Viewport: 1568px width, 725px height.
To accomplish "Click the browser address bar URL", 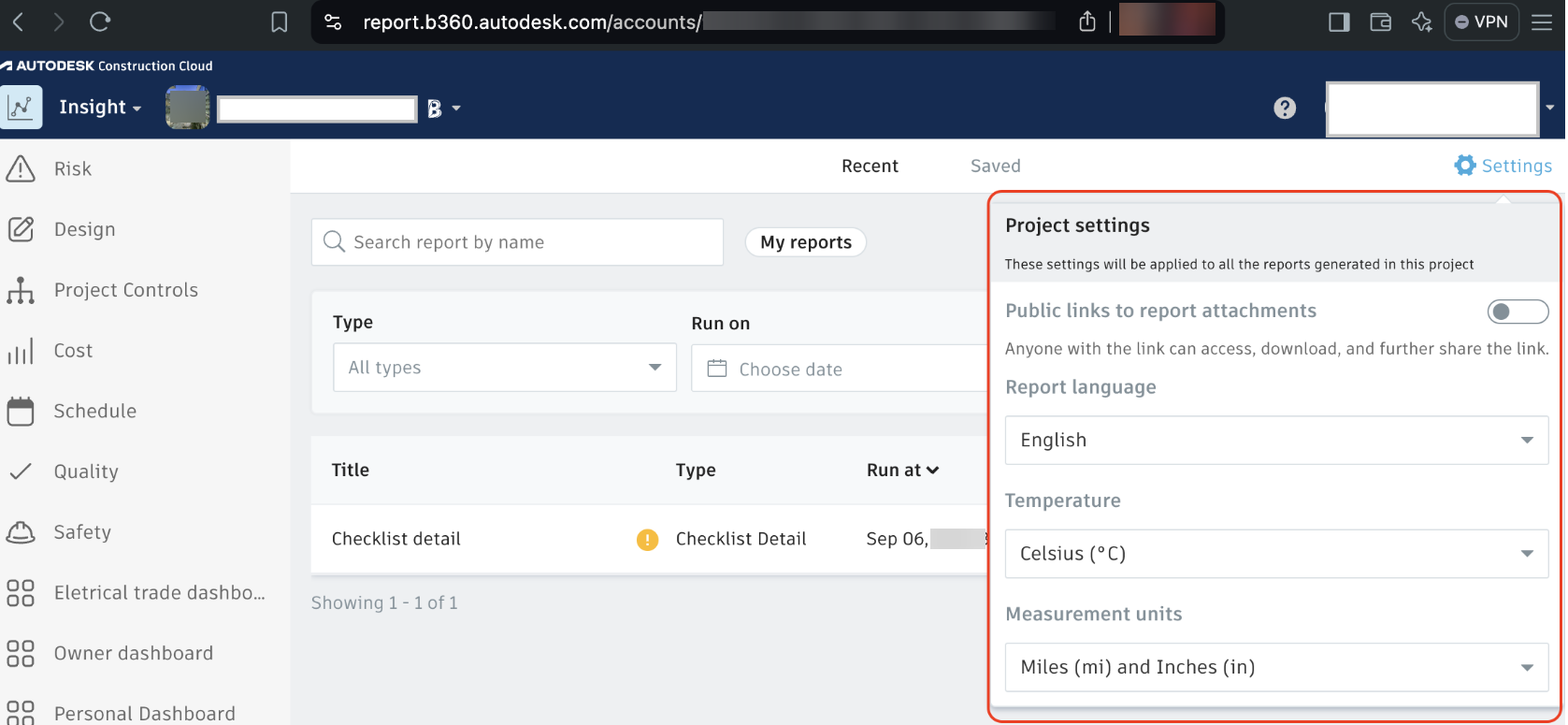I will (x=532, y=22).
